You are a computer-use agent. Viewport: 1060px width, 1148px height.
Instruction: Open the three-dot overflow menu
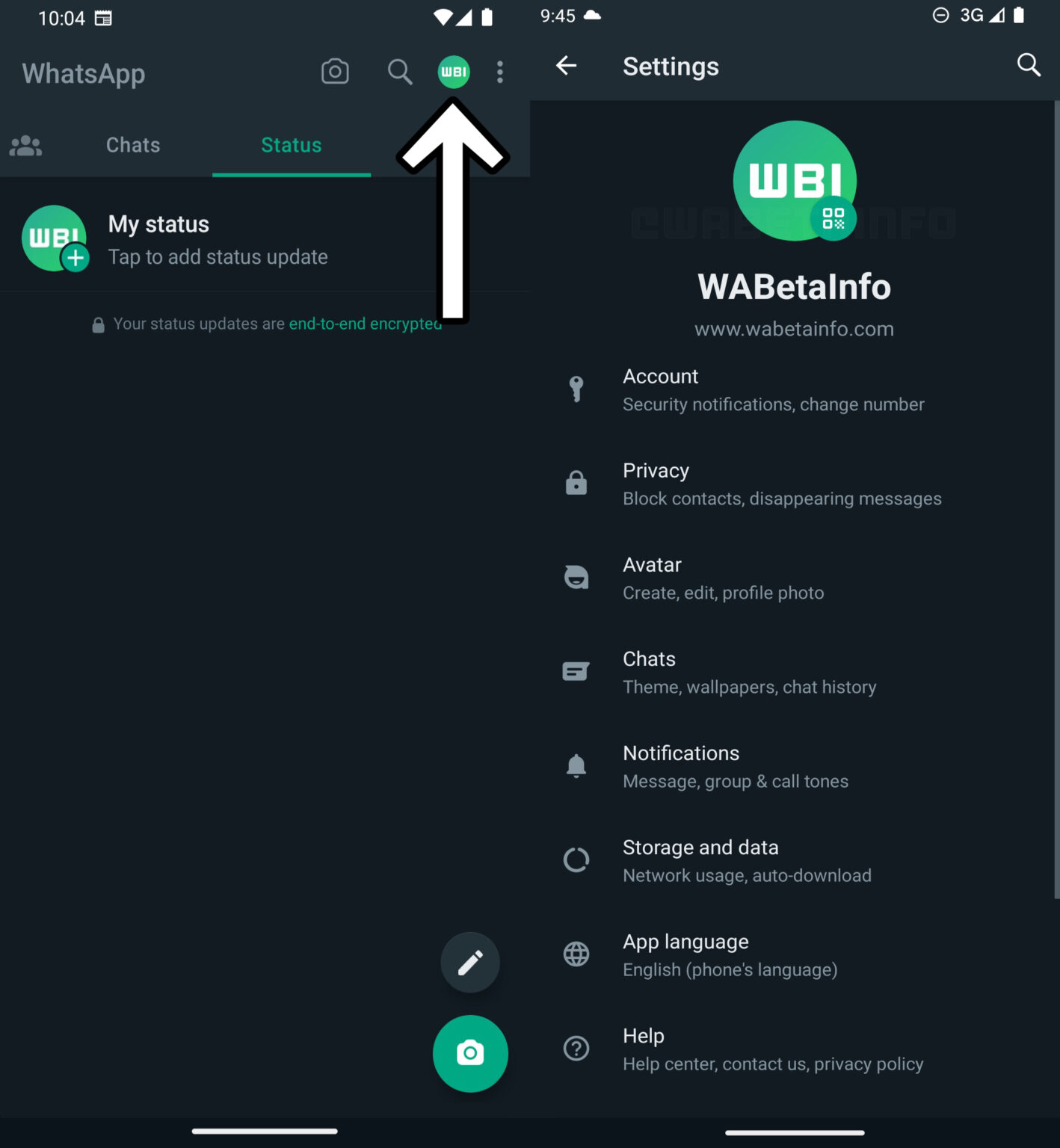coord(499,72)
